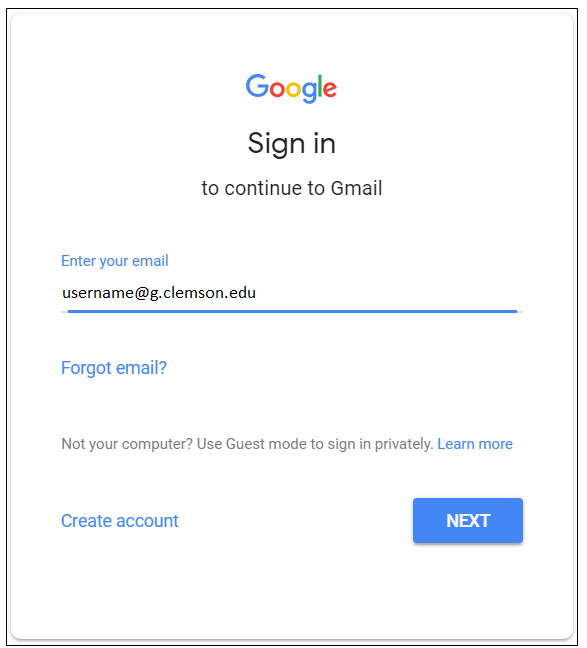Click the yellow o in Google logo
The image size is (587, 648).
click(293, 89)
